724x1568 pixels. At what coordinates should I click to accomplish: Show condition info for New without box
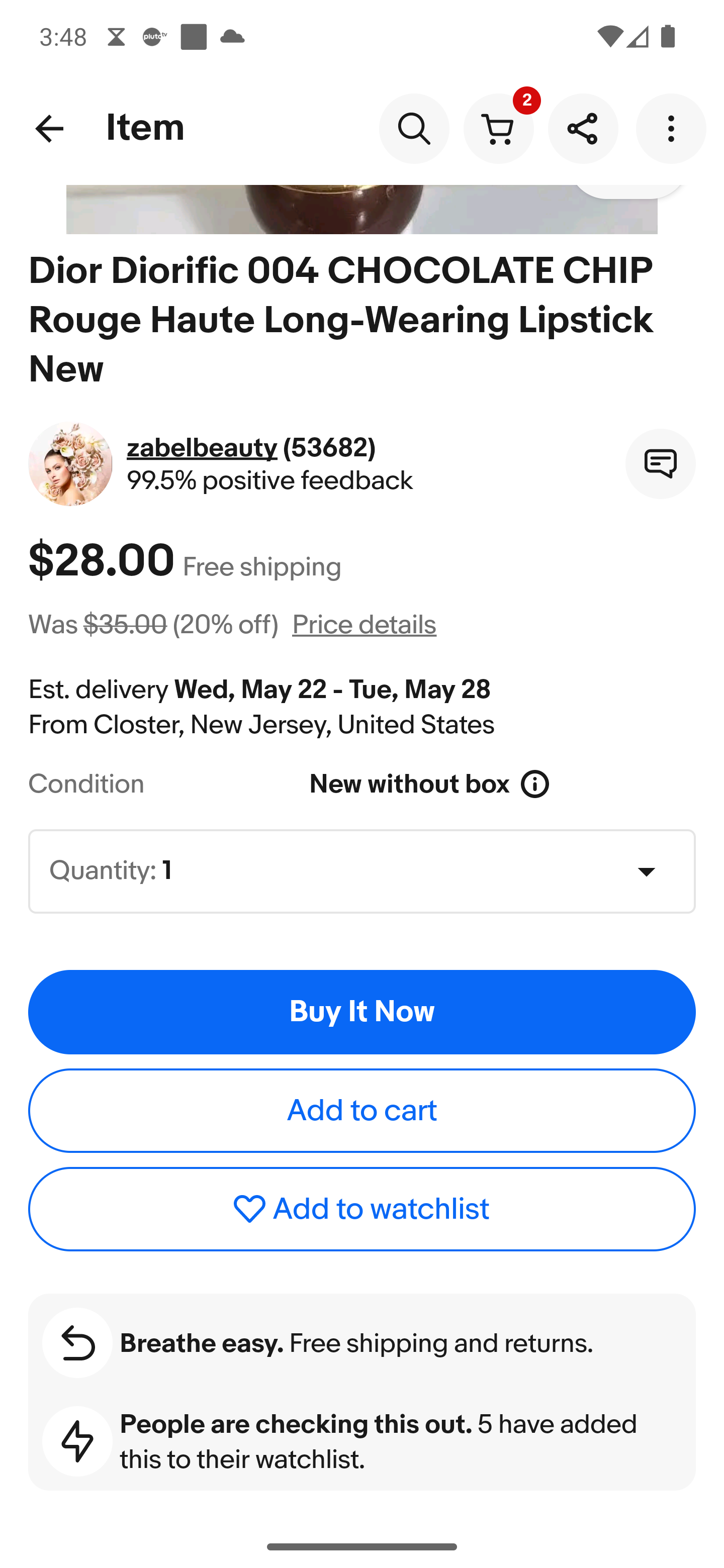pos(535,784)
